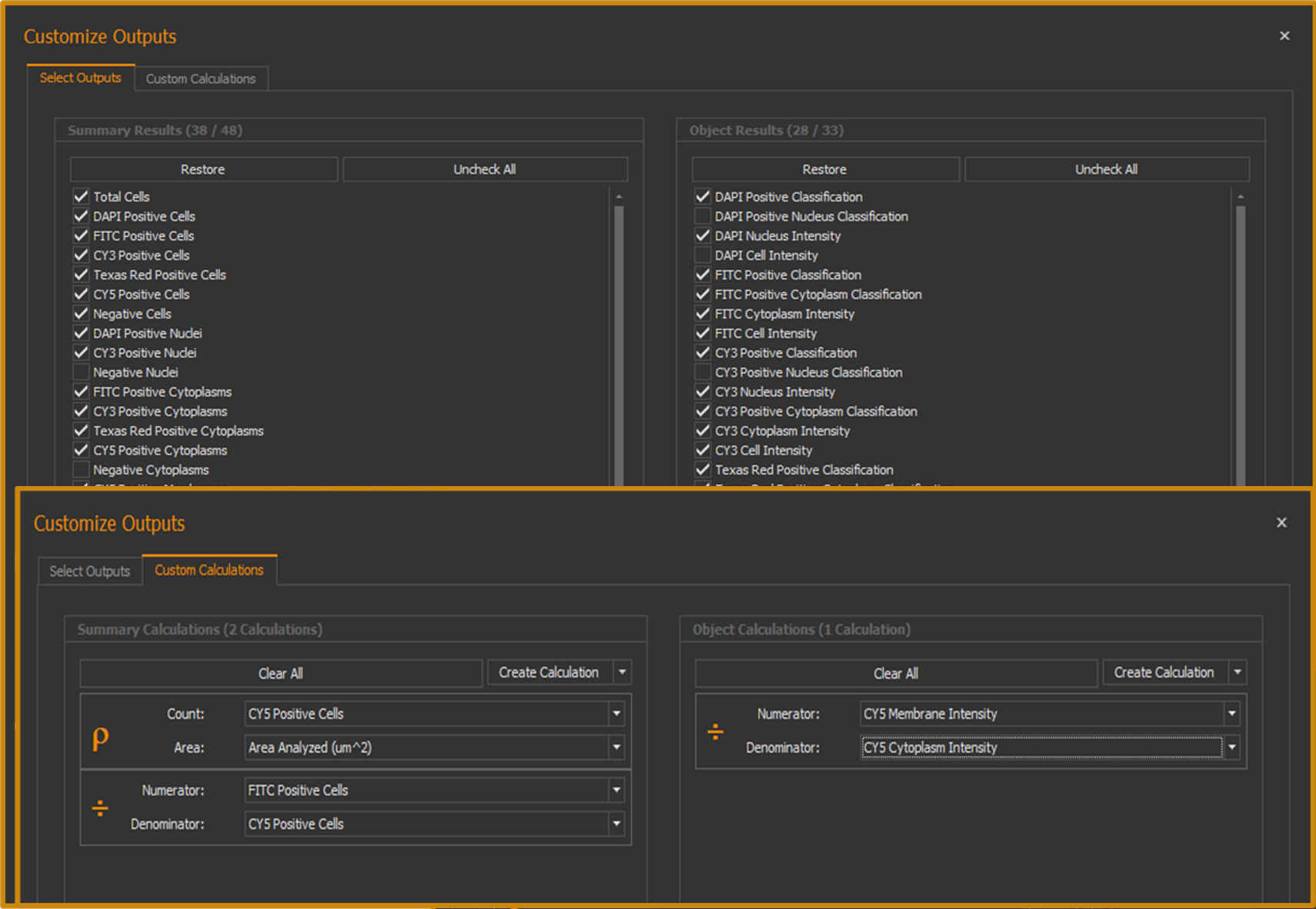The width and height of the screenshot is (1316, 909).
Task: Toggle FITC Positive Cytoplasms checkbox
Action: click(x=81, y=391)
